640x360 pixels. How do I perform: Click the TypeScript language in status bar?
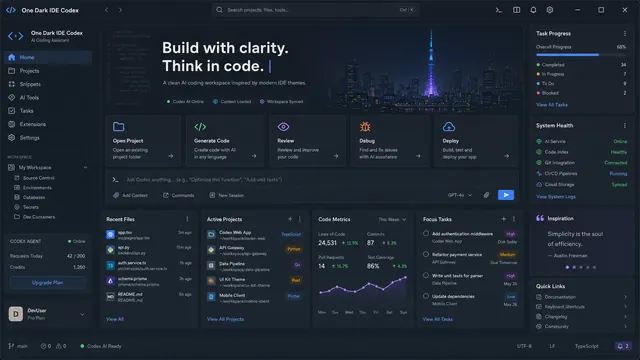[587, 346]
